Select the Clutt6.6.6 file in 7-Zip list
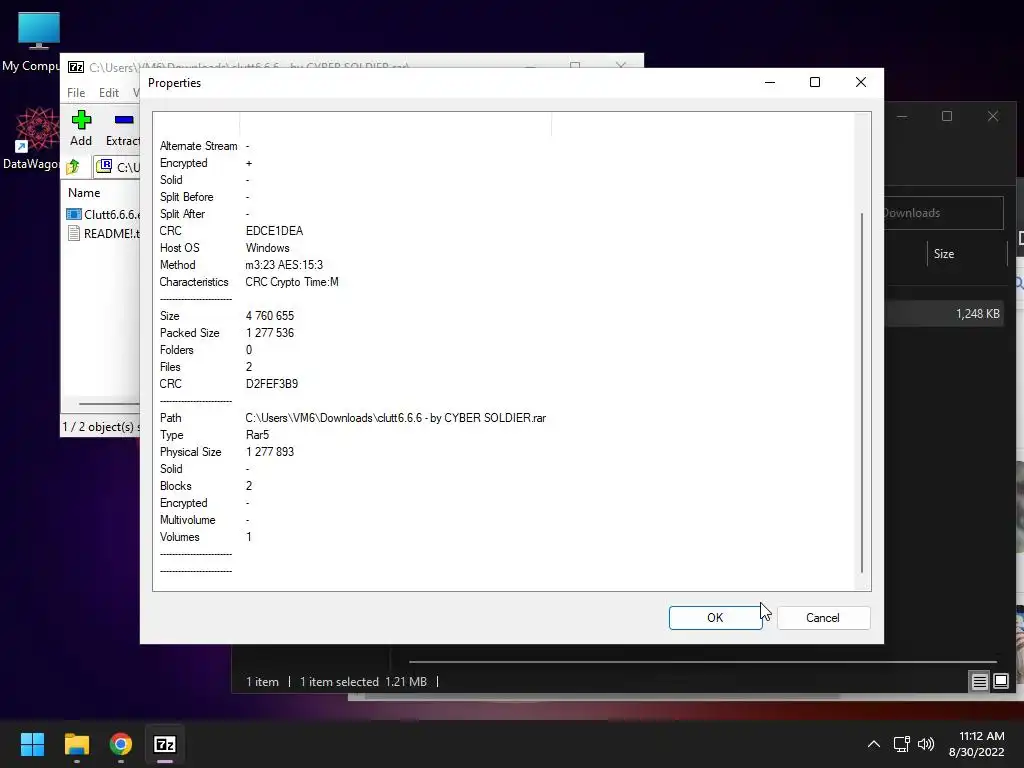1024x768 pixels. click(103, 214)
